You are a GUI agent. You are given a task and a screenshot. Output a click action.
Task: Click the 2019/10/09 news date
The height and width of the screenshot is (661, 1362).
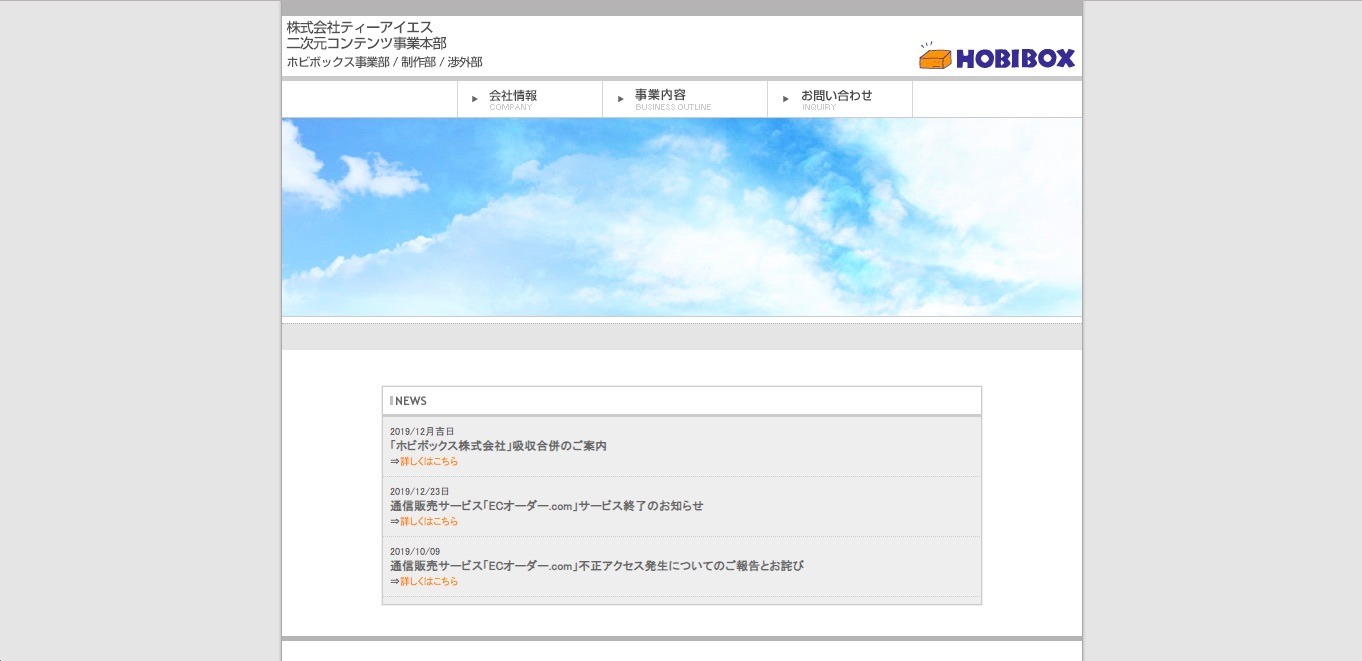(x=415, y=551)
